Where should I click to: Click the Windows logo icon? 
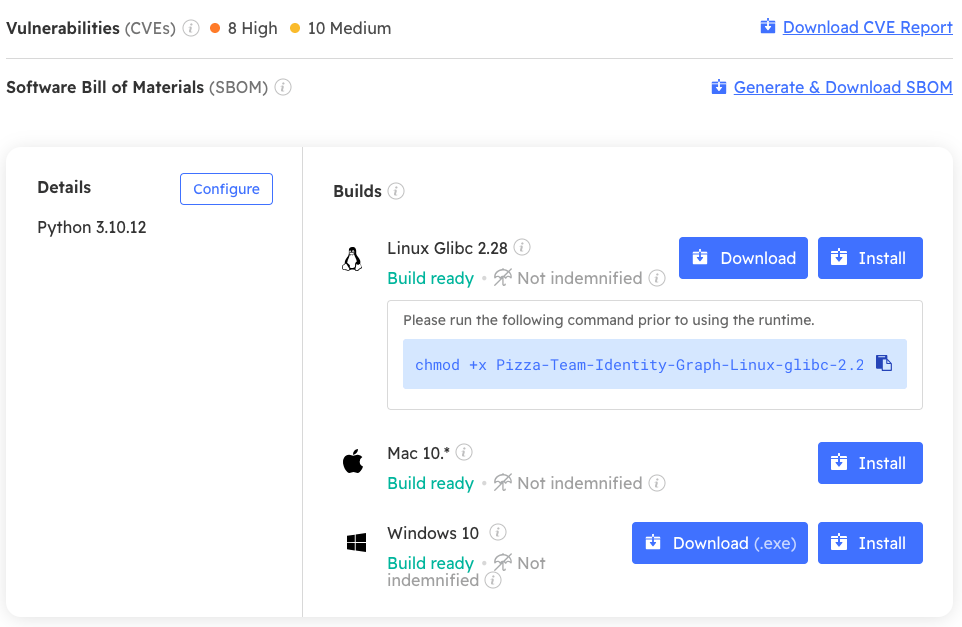(356, 543)
